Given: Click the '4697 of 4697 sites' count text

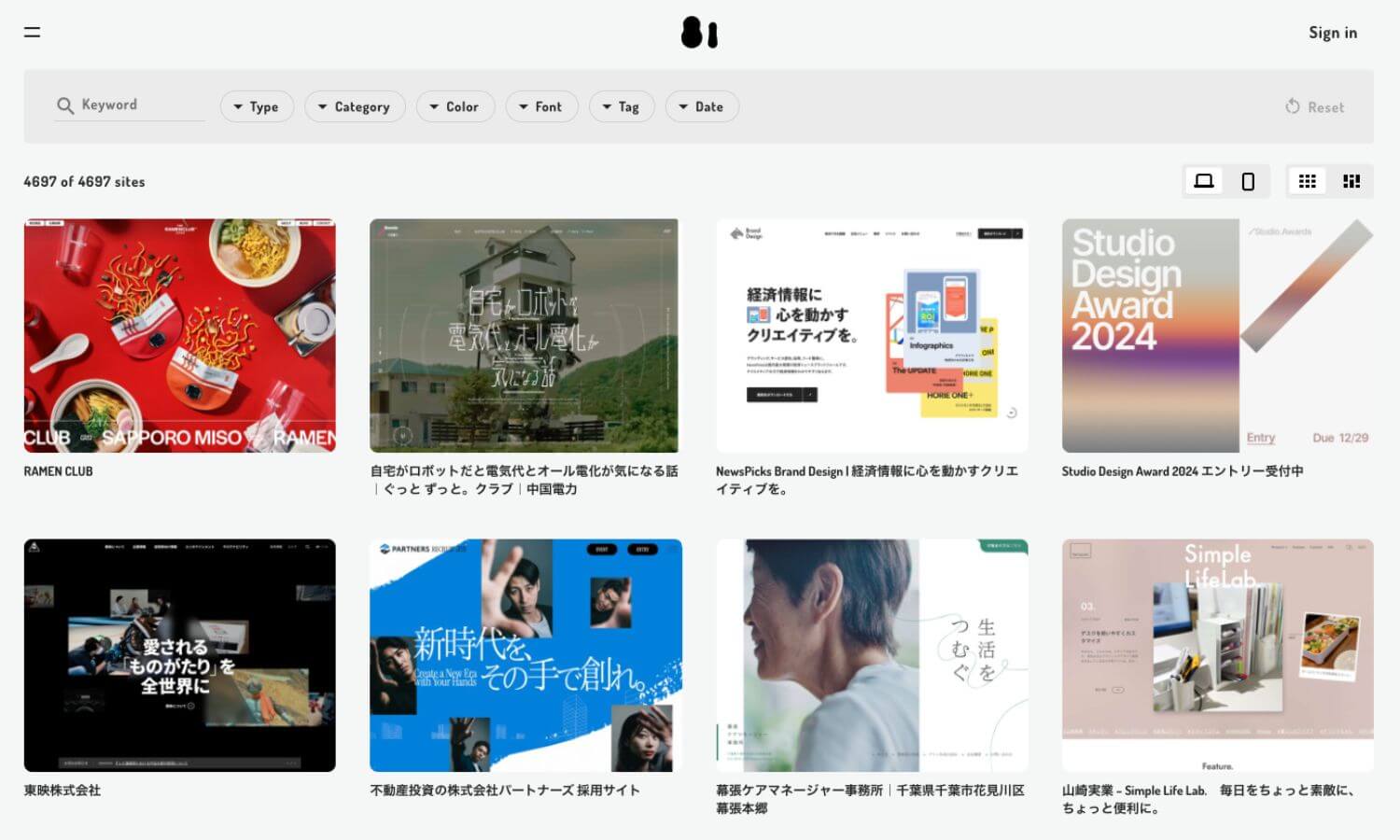Looking at the screenshot, I should point(84,182).
